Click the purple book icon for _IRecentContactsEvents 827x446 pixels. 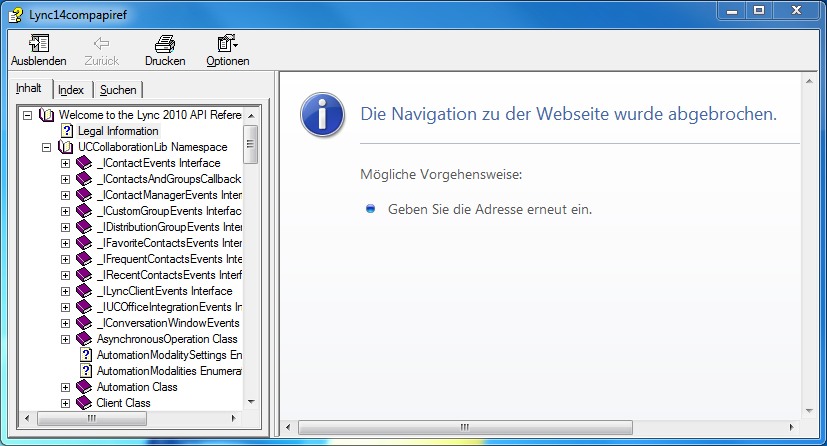(84, 275)
